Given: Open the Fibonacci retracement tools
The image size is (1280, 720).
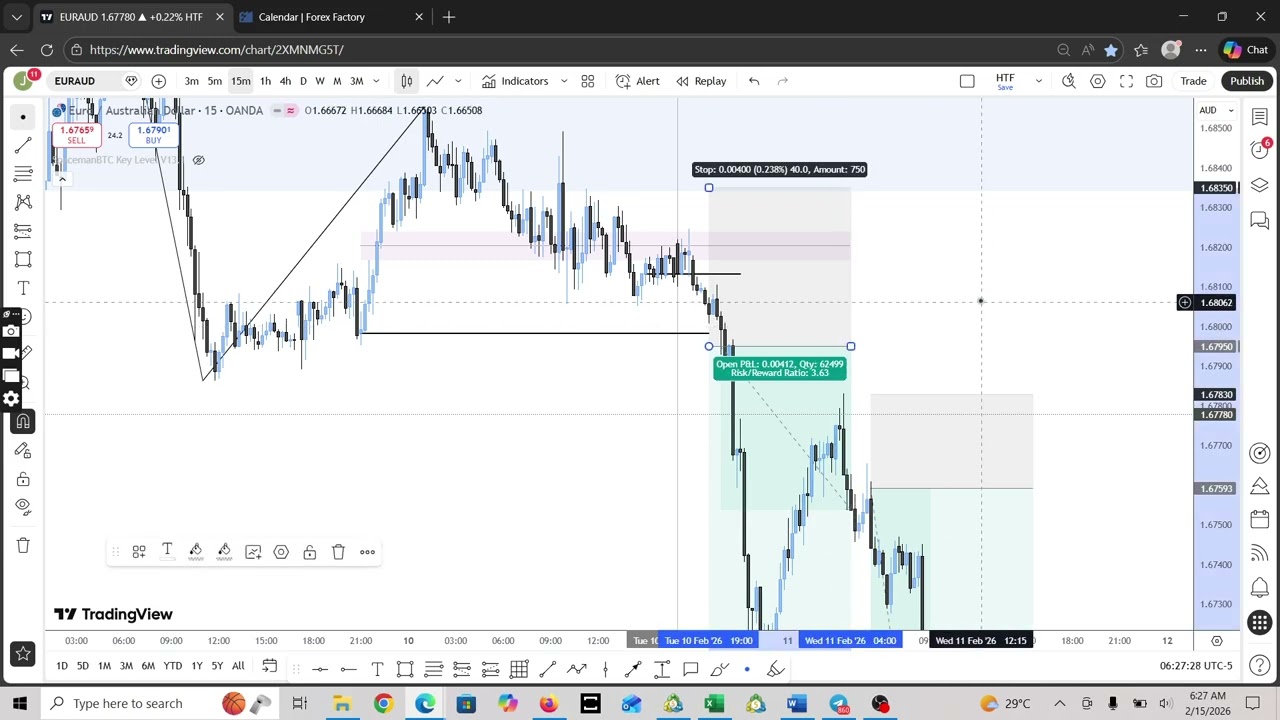Looking at the screenshot, I should coord(22,174).
